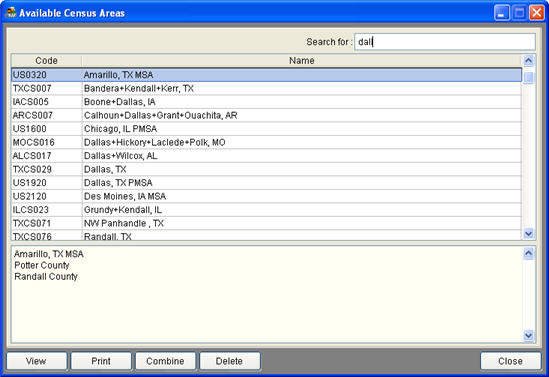Open the View button

coord(36,361)
